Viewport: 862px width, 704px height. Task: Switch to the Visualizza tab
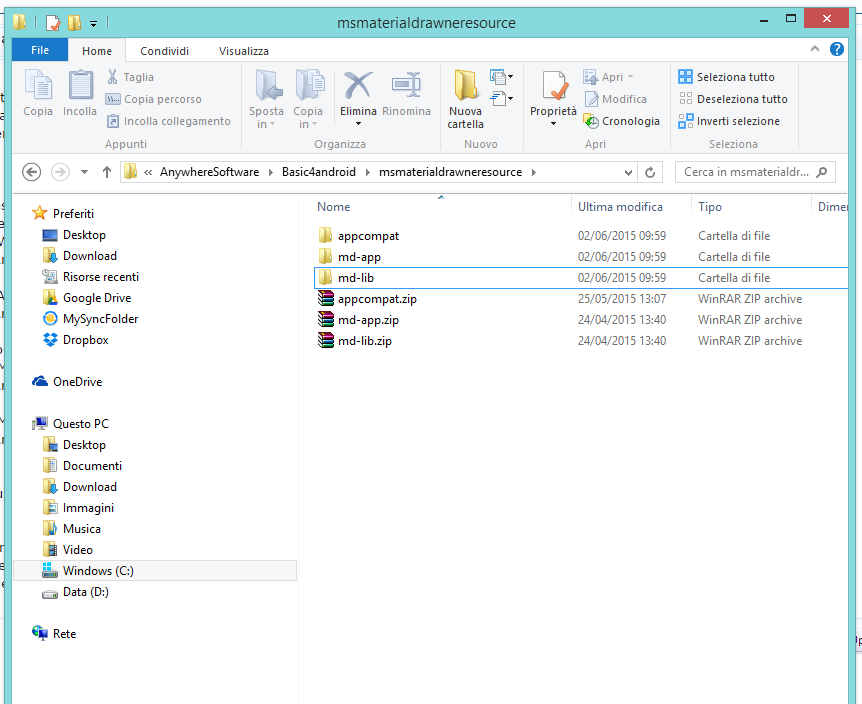click(x=244, y=51)
